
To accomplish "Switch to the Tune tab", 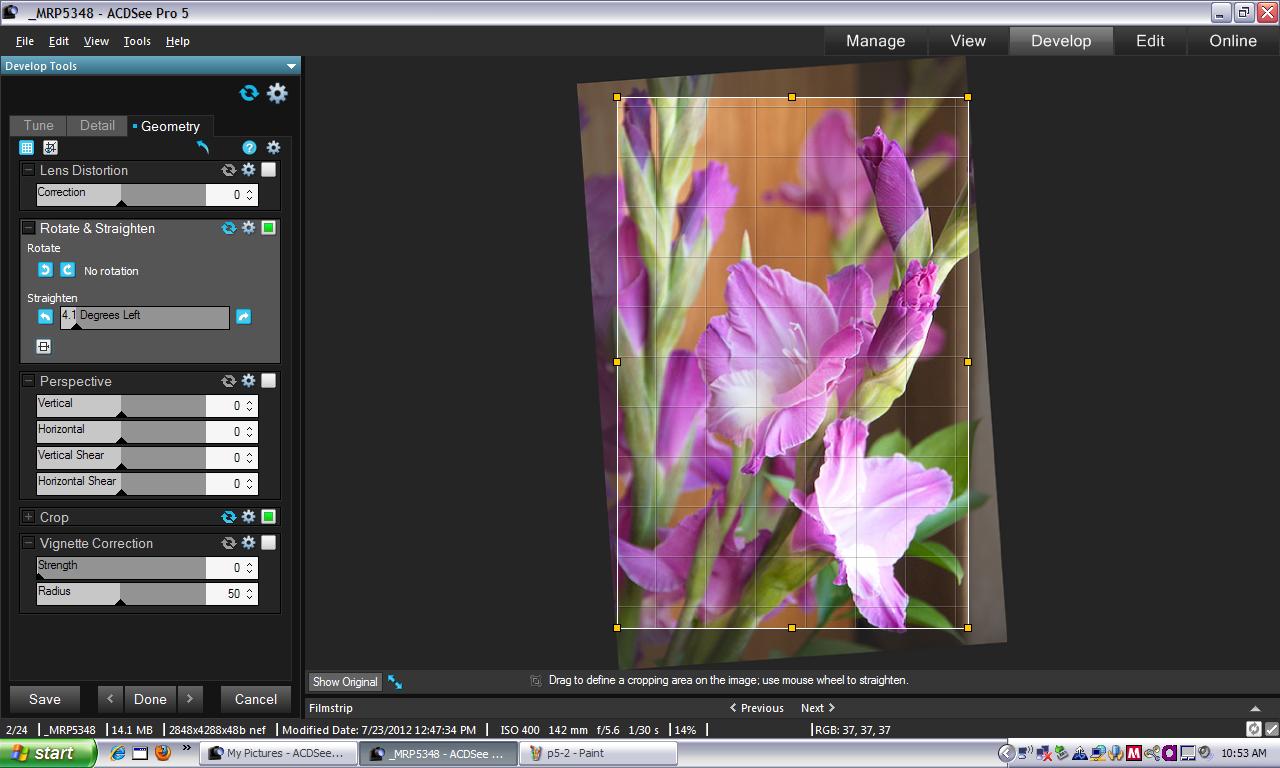I will click(x=38, y=126).
